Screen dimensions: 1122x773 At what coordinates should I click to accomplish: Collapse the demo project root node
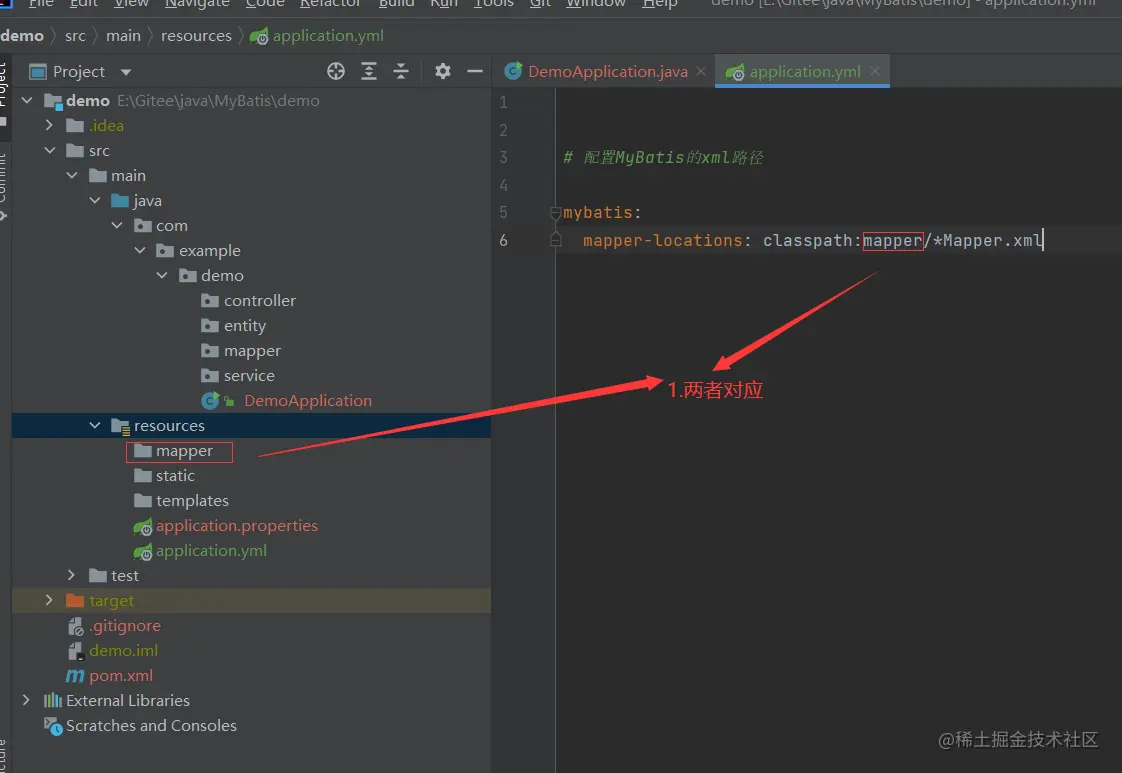(x=27, y=100)
